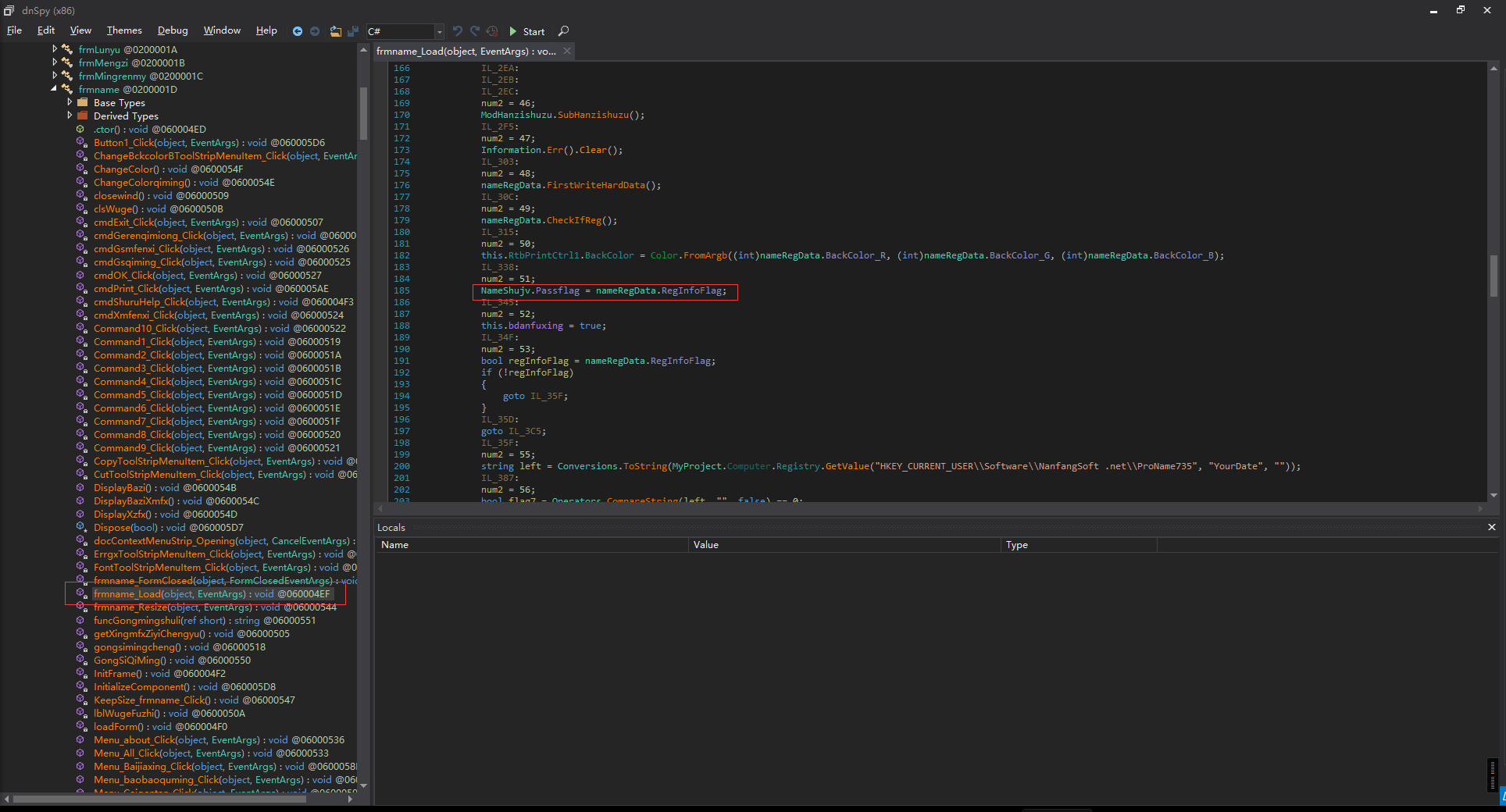The image size is (1506, 812).
Task: Click the Open file folder icon
Action: tap(335, 31)
